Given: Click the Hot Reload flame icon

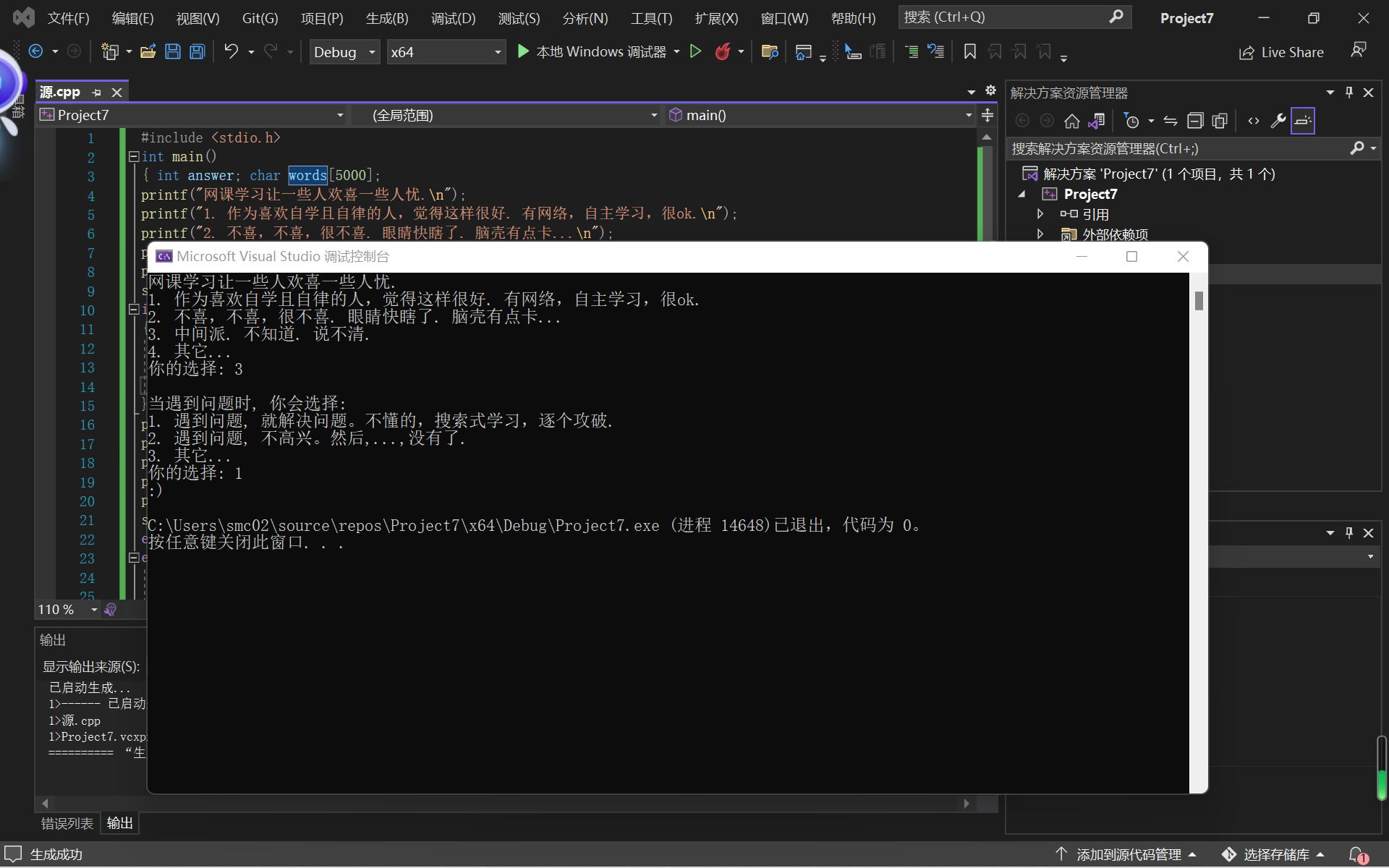Looking at the screenshot, I should (x=722, y=51).
